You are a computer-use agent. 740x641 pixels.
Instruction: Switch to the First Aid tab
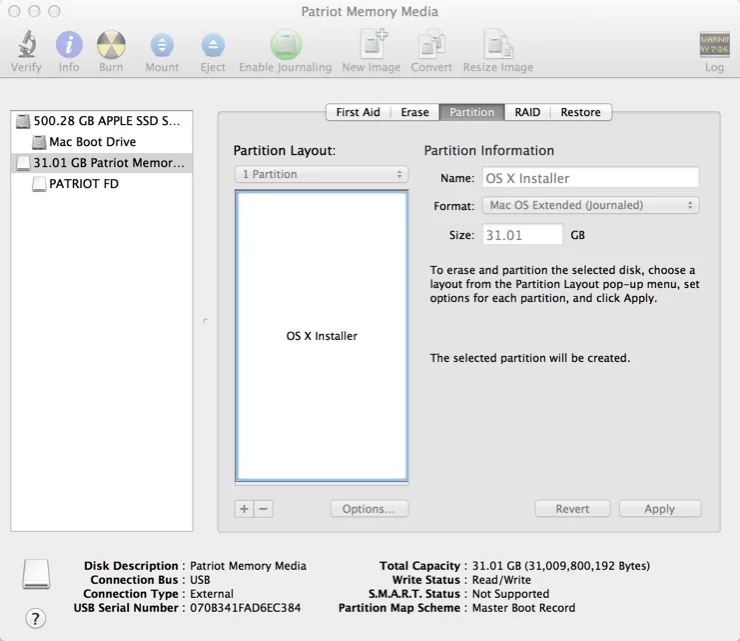click(x=358, y=112)
